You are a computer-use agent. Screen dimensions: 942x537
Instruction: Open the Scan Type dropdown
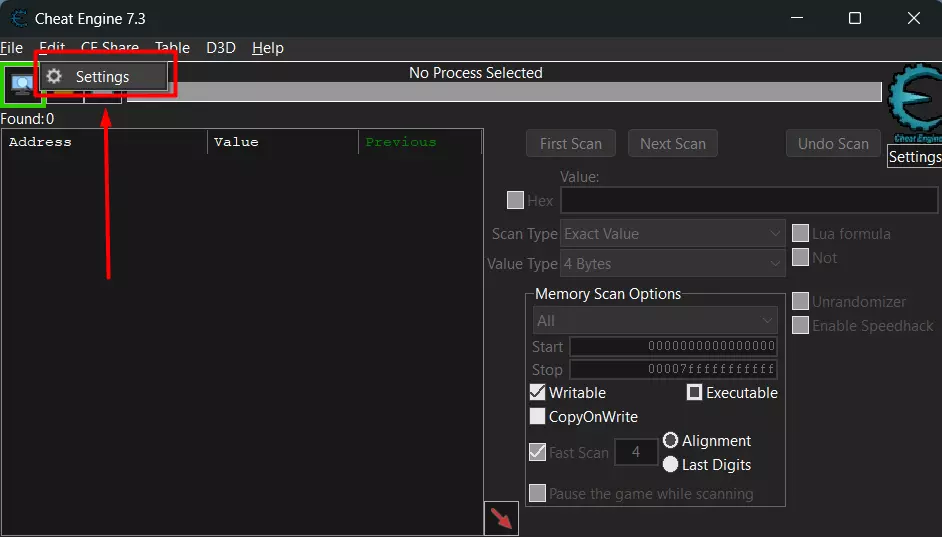[673, 234]
